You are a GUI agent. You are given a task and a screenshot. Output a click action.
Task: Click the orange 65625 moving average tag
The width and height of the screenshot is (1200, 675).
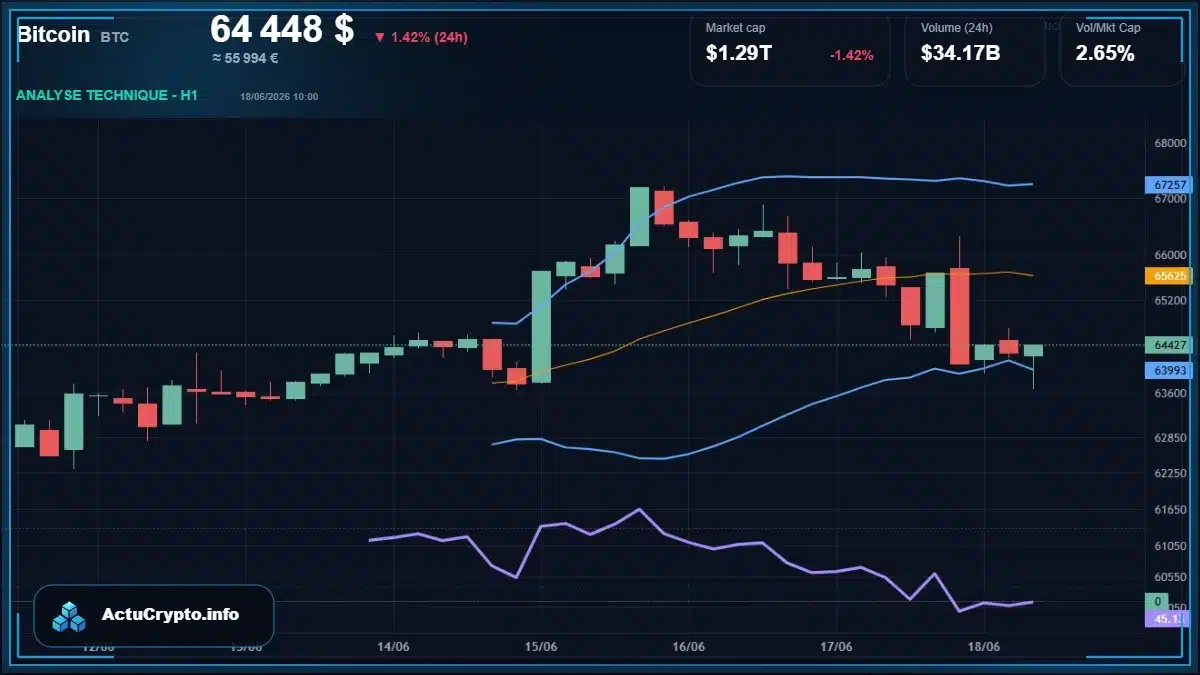(1170, 275)
